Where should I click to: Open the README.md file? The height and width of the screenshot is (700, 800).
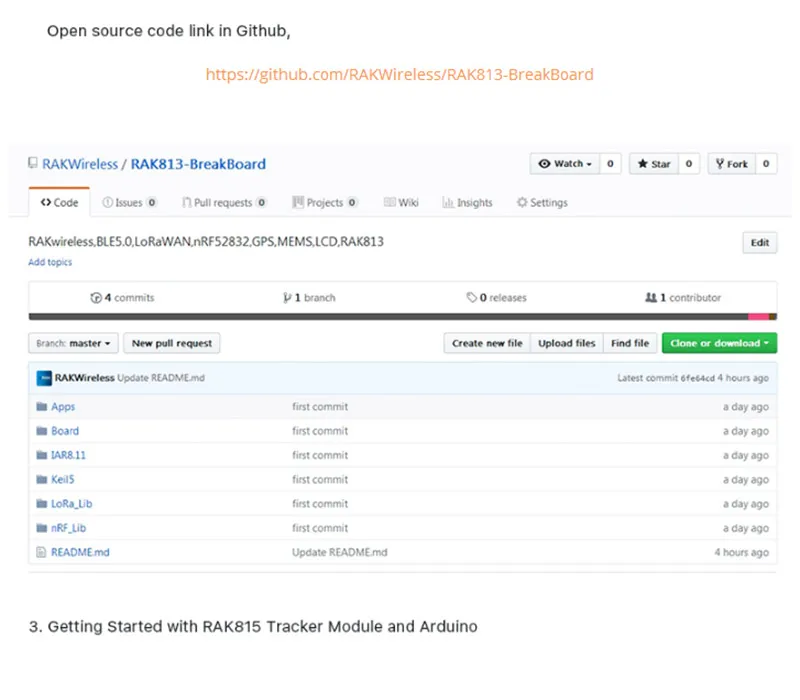[x=80, y=553]
